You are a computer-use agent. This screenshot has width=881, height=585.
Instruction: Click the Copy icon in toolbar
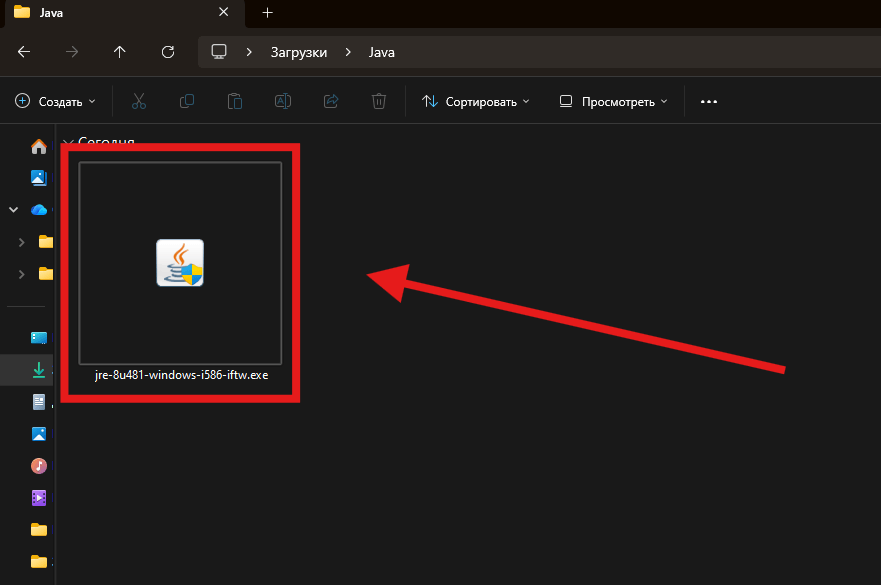point(187,101)
